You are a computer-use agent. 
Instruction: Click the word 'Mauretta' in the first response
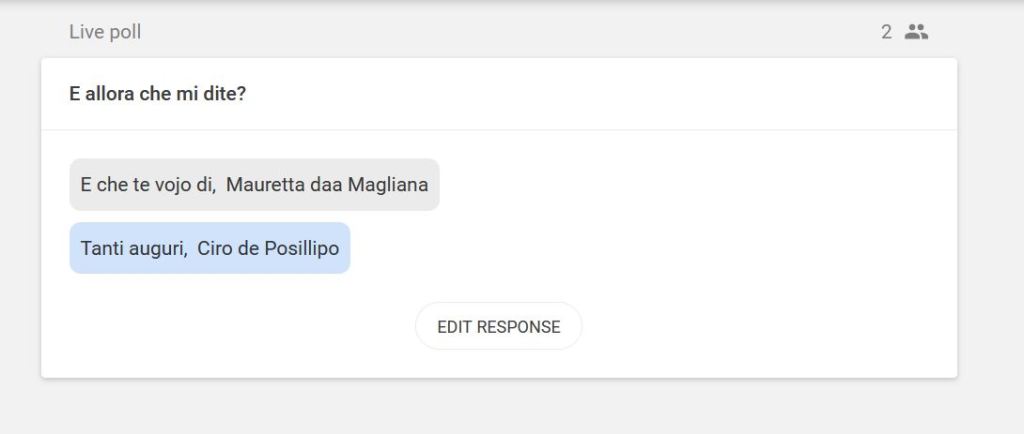tap(262, 185)
